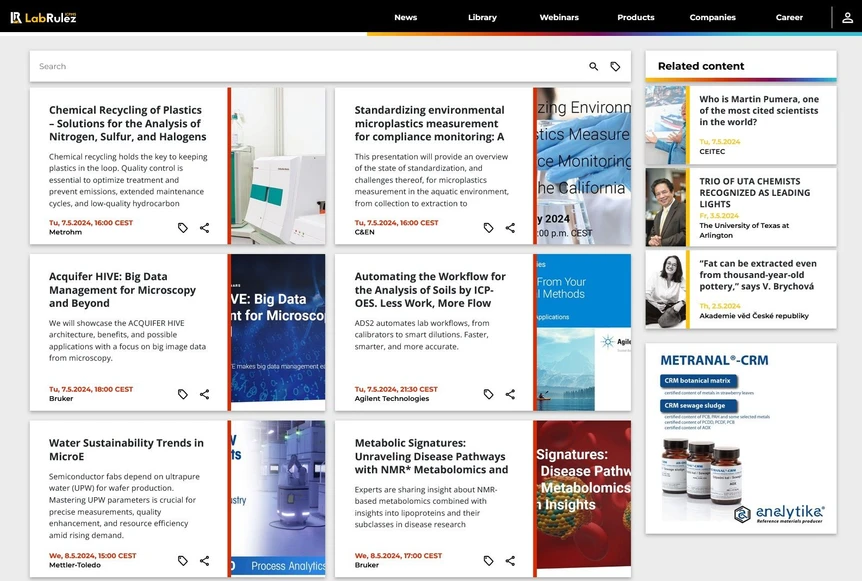Click the Mettler-Toledo company name
The image size is (862, 581).
click(75, 565)
